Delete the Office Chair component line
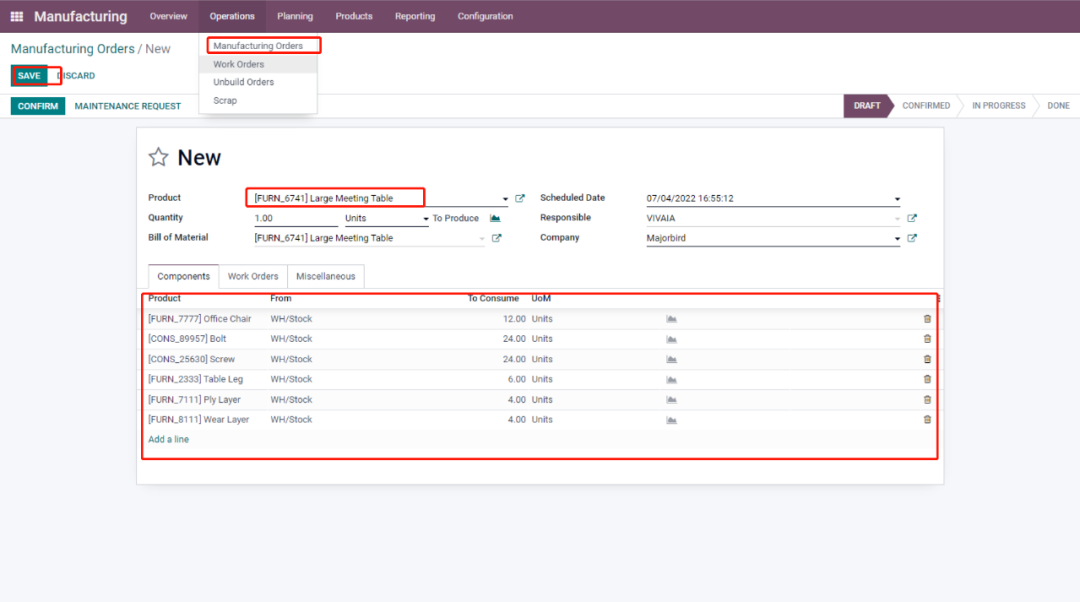This screenshot has height=602, width=1080. point(927,319)
